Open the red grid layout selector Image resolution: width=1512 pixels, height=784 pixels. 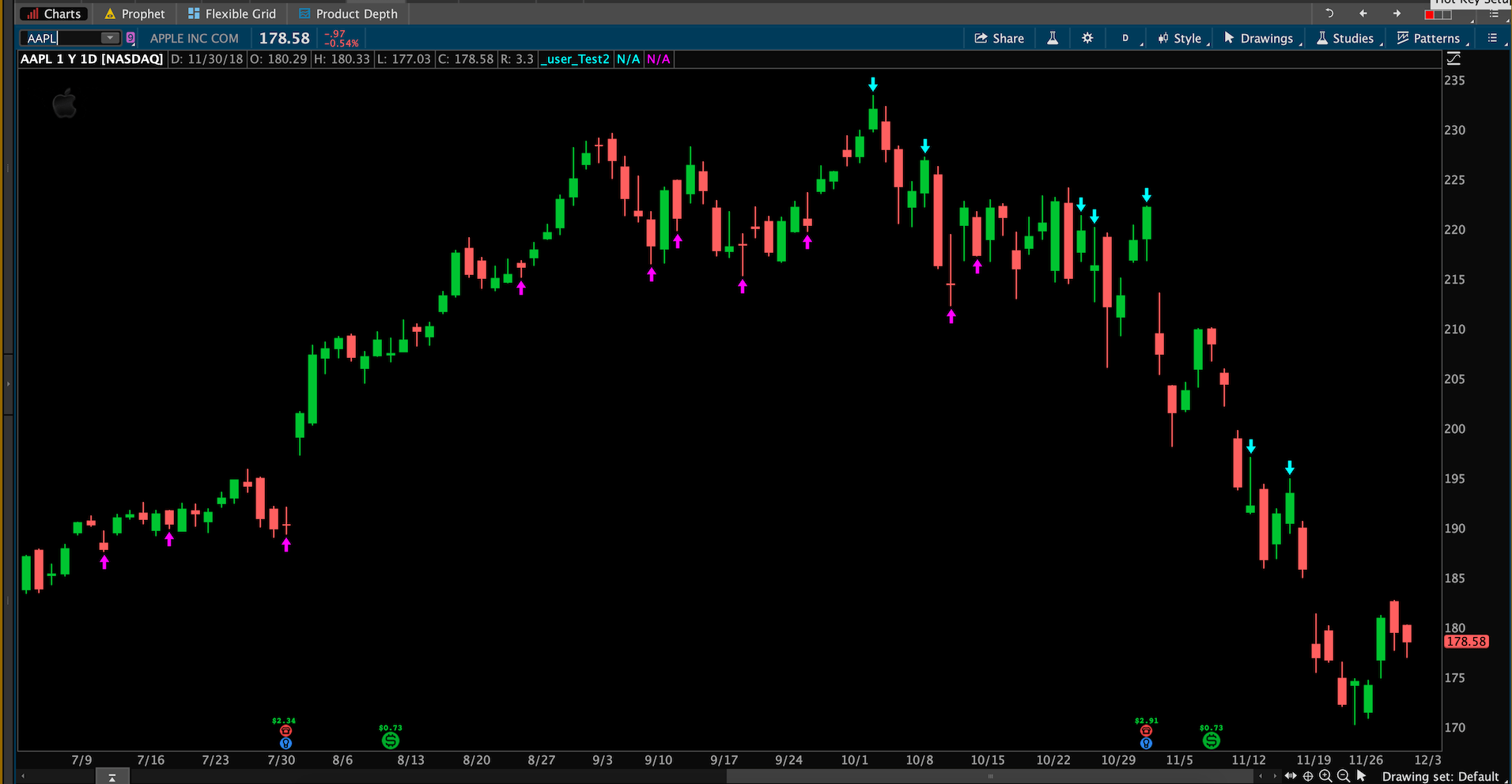coord(1438,15)
